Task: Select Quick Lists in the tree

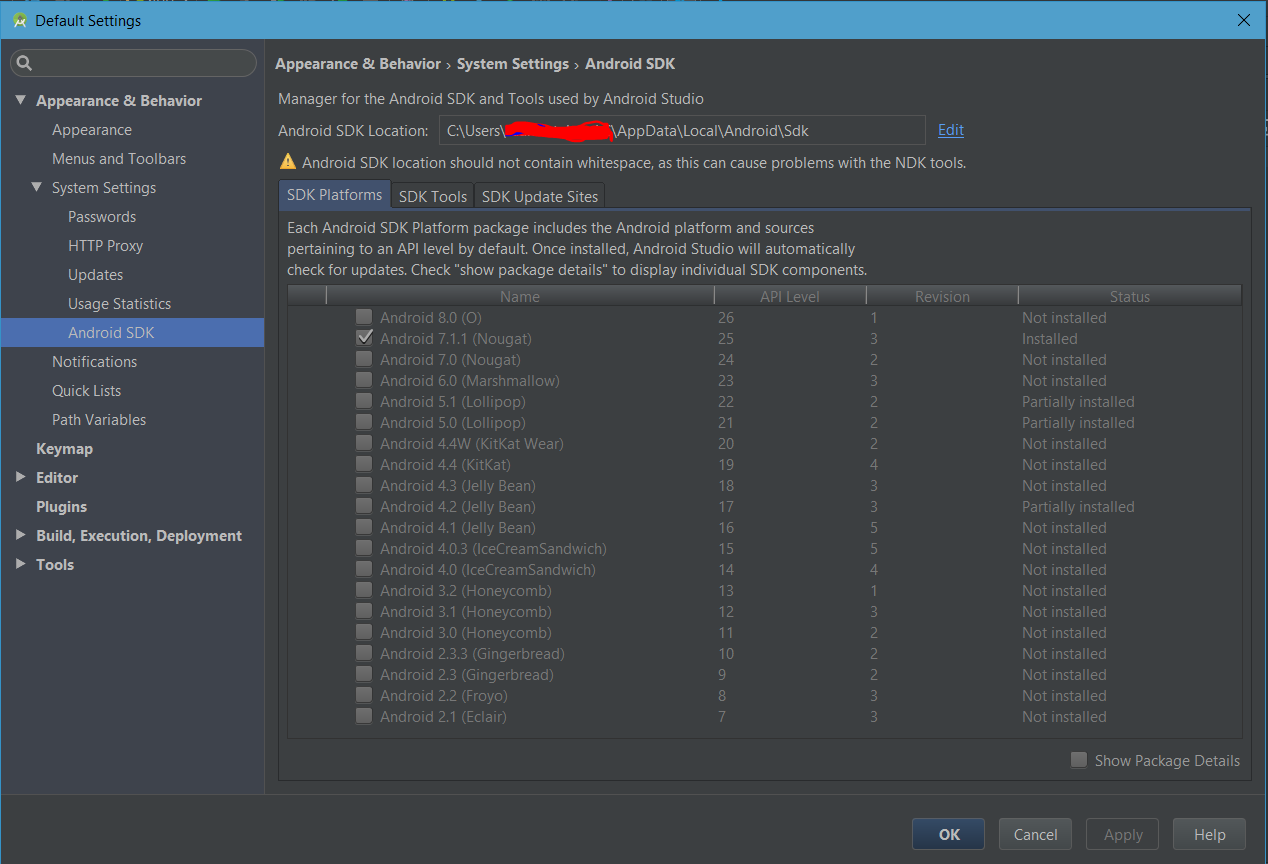Action: [87, 391]
